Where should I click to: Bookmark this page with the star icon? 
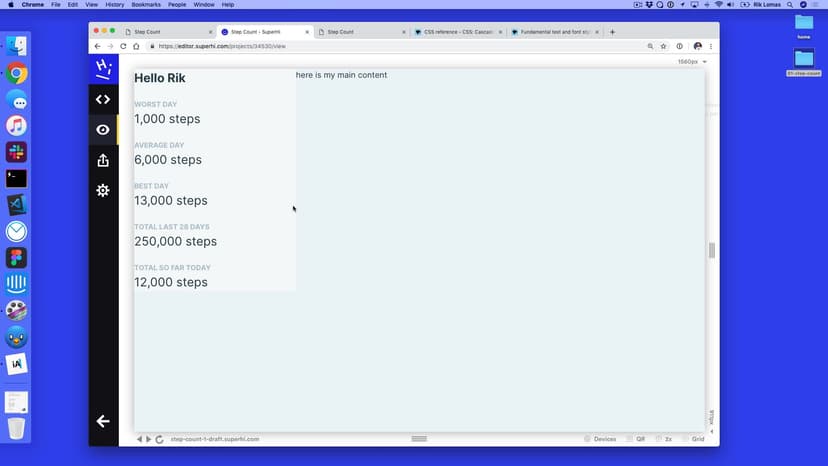pyautogui.click(x=663, y=46)
